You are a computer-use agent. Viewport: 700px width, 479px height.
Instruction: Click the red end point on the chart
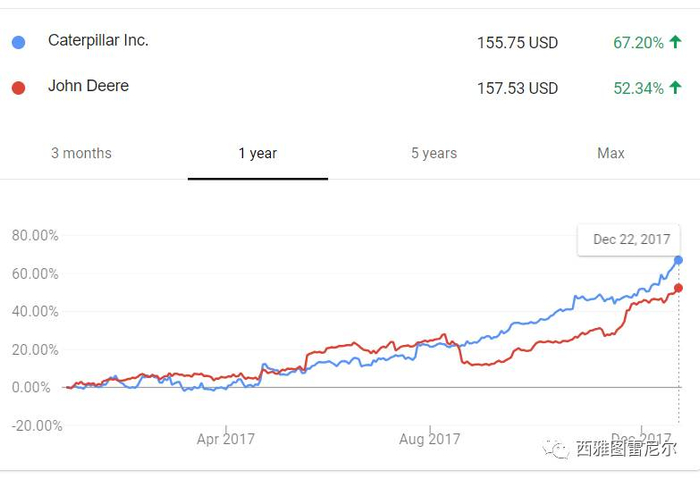(x=679, y=288)
